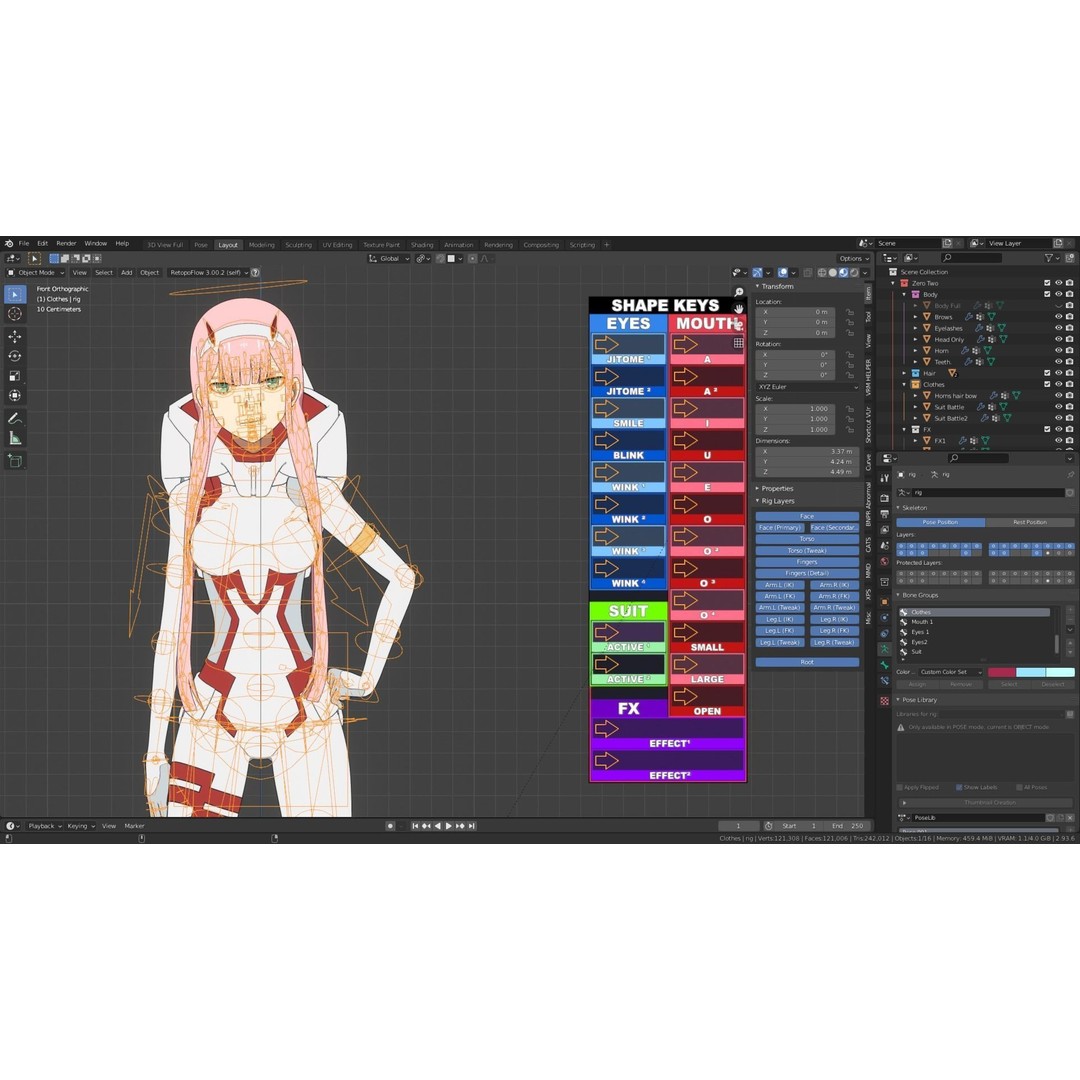Switch to the UV Editing workspace tab
This screenshot has width=1080, height=1080.
coord(338,245)
